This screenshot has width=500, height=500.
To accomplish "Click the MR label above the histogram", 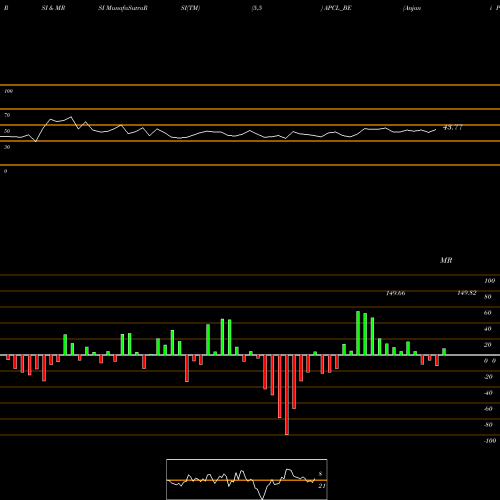I will click(446, 260).
